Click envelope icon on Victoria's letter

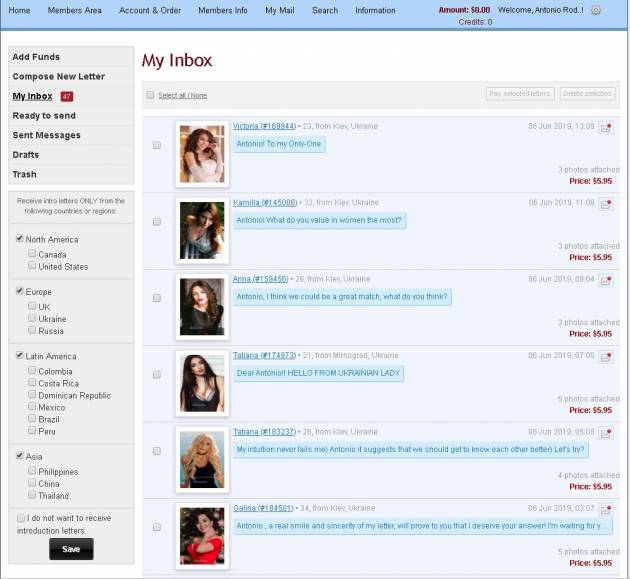point(606,128)
